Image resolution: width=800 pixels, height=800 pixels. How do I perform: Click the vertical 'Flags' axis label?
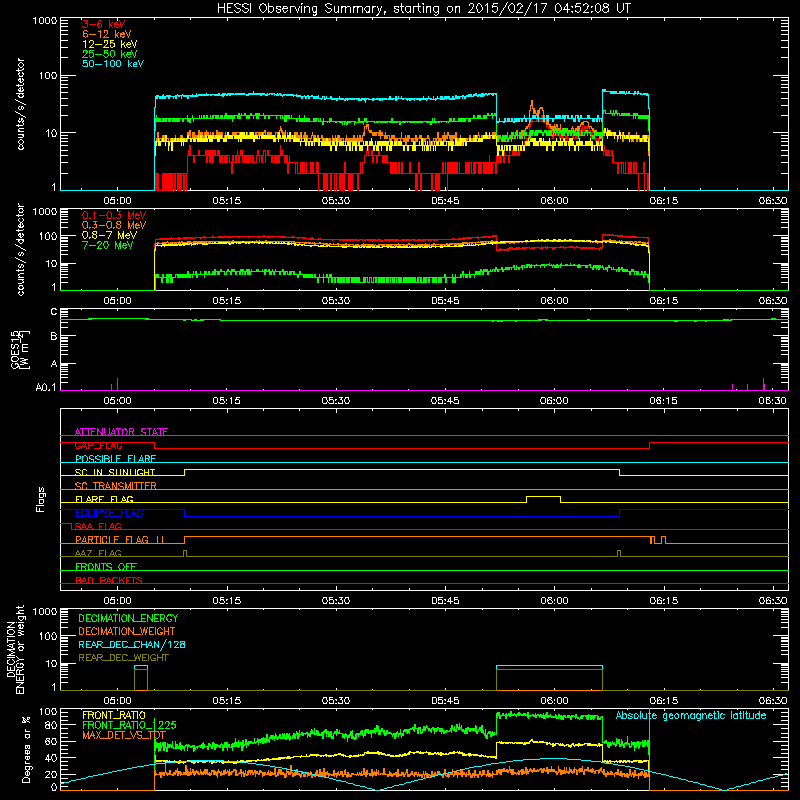click(41, 499)
